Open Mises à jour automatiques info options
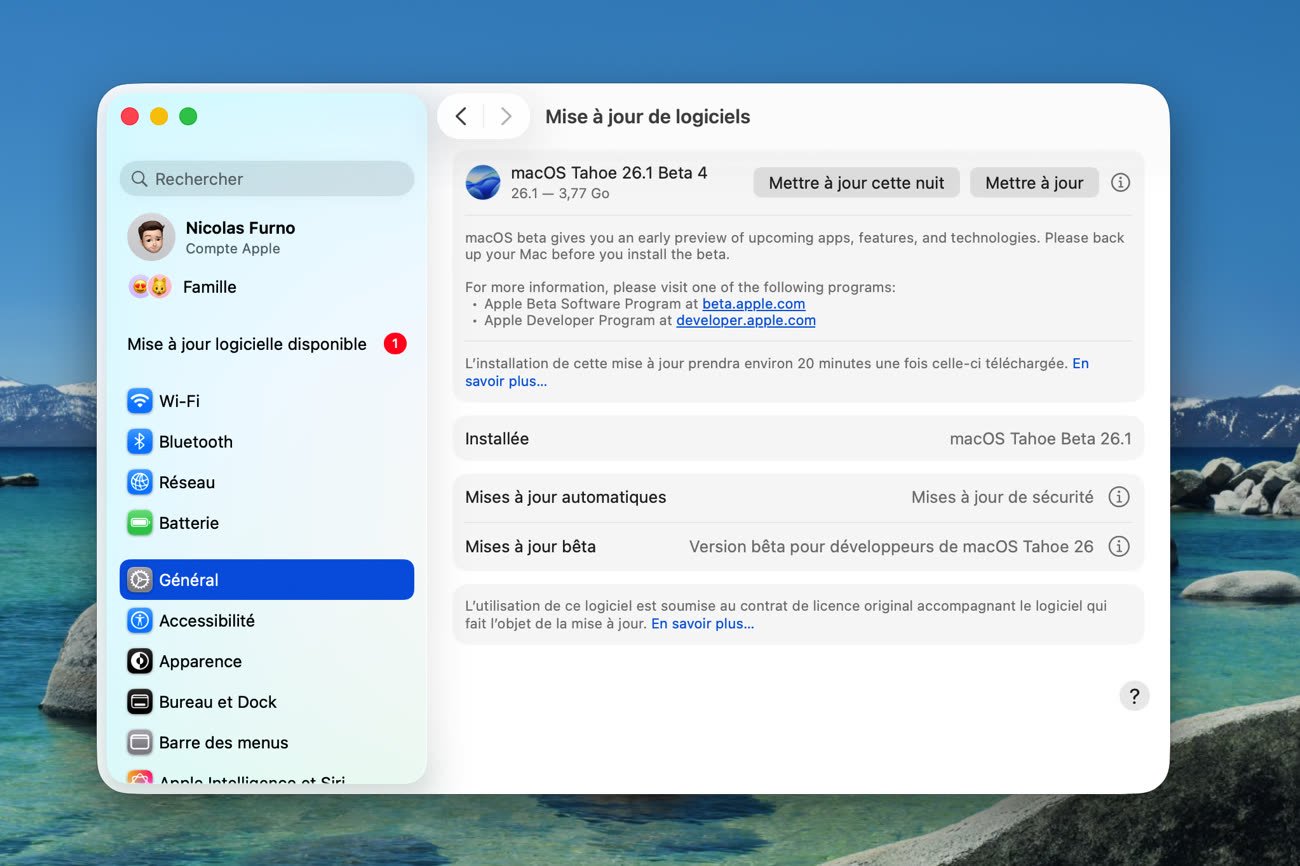Screen dimensions: 1300x866 pyautogui.click(x=1119, y=497)
